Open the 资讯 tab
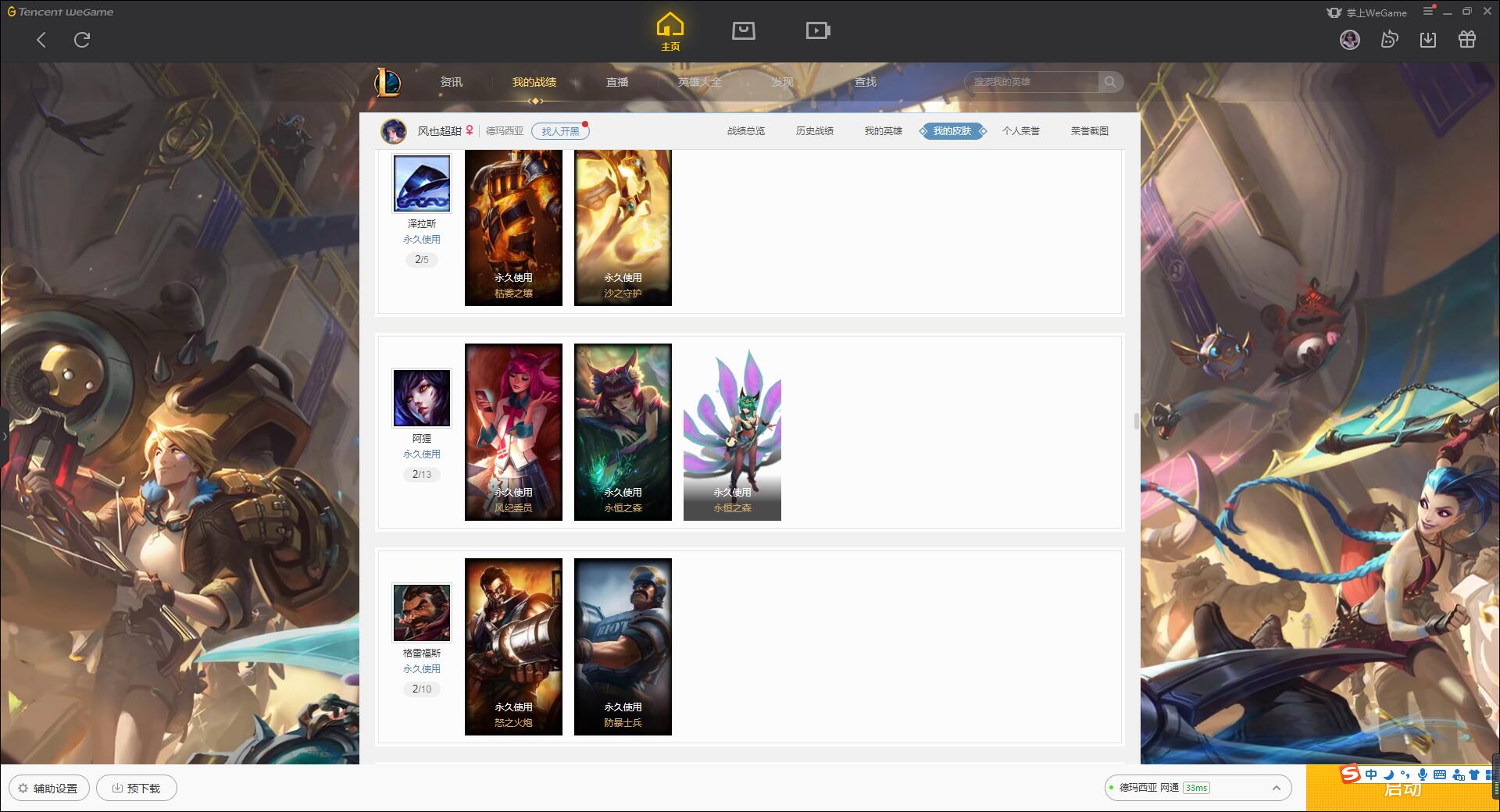This screenshot has width=1500, height=812. [x=452, y=82]
